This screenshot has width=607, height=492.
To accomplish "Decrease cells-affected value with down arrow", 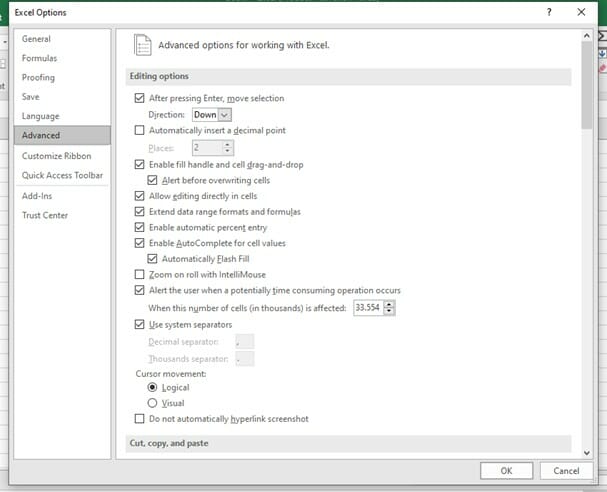I will pyautogui.click(x=389, y=311).
